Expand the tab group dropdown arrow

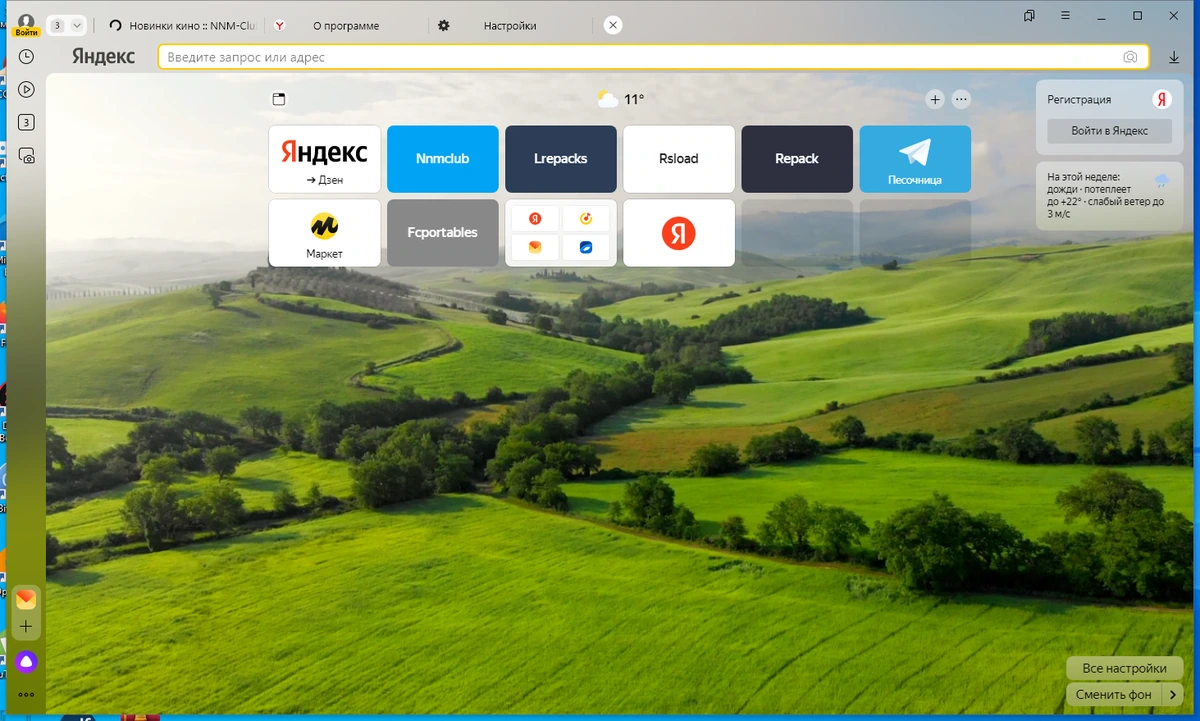[x=77, y=25]
